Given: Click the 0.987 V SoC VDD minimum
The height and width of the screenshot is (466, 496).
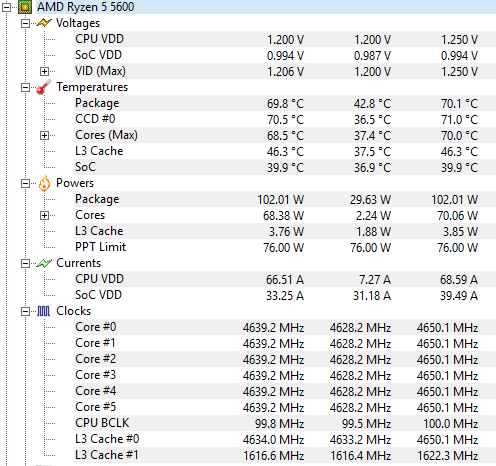Looking at the screenshot, I should [372, 56].
